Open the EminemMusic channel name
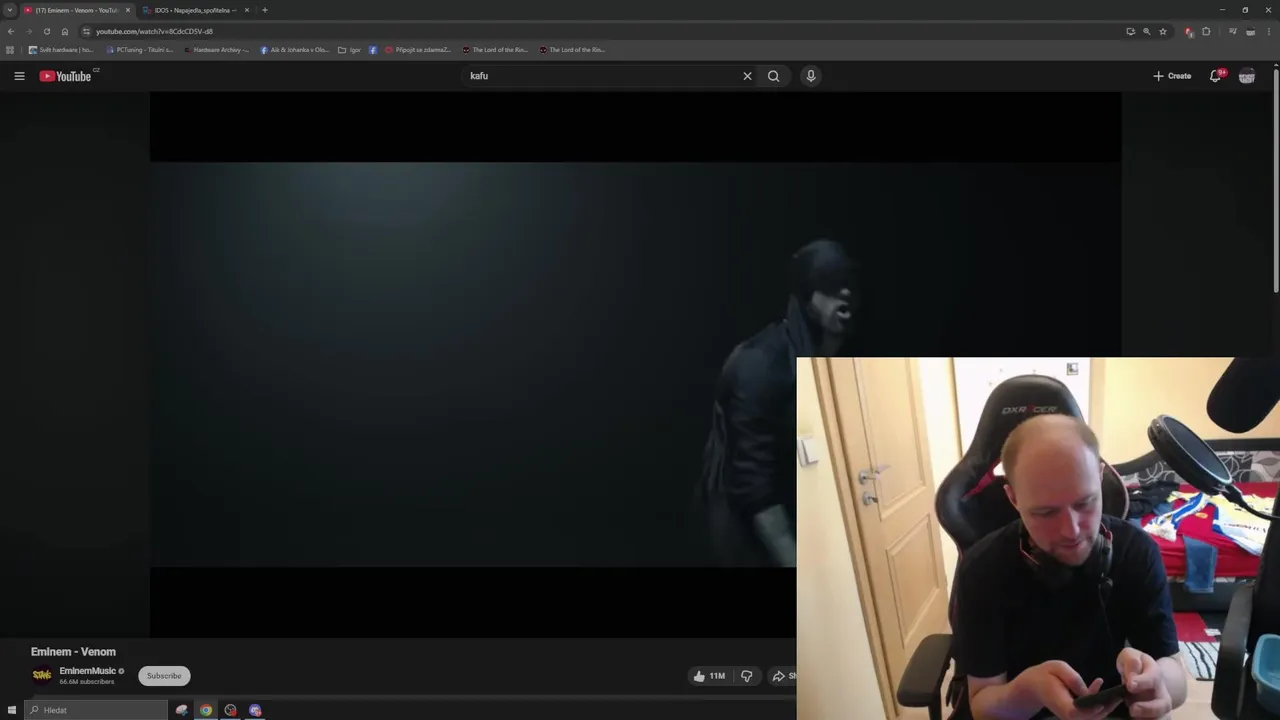Image resolution: width=1280 pixels, height=720 pixels. [x=88, y=671]
